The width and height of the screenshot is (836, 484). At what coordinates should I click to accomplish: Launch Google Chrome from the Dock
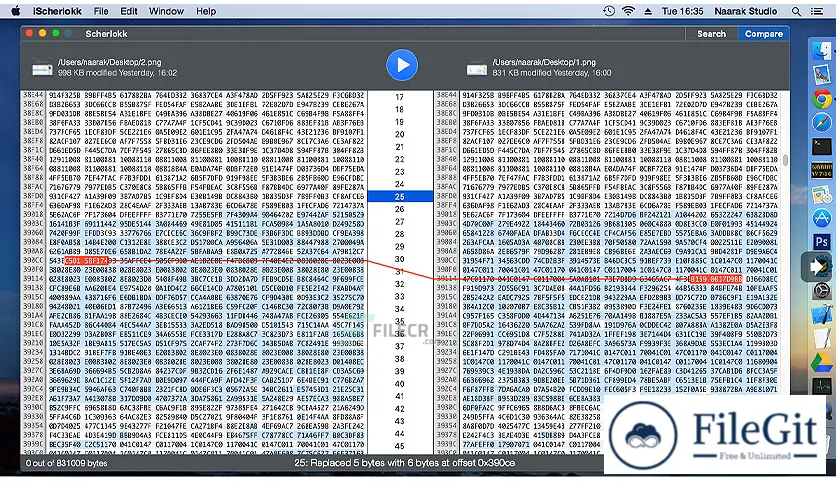[x=822, y=99]
